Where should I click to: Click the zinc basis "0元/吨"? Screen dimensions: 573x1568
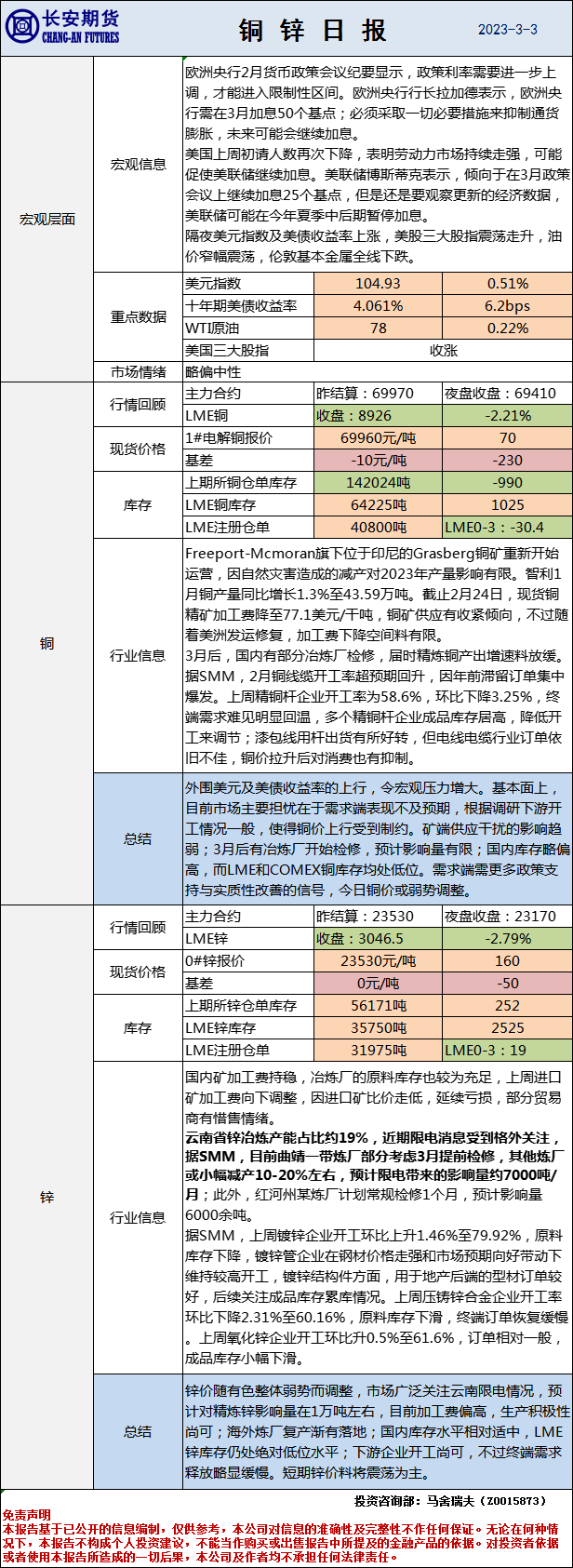point(378,984)
